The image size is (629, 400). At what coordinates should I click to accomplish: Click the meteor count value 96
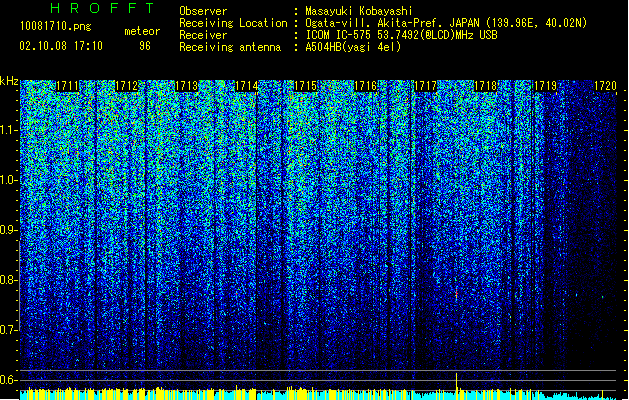click(145, 46)
